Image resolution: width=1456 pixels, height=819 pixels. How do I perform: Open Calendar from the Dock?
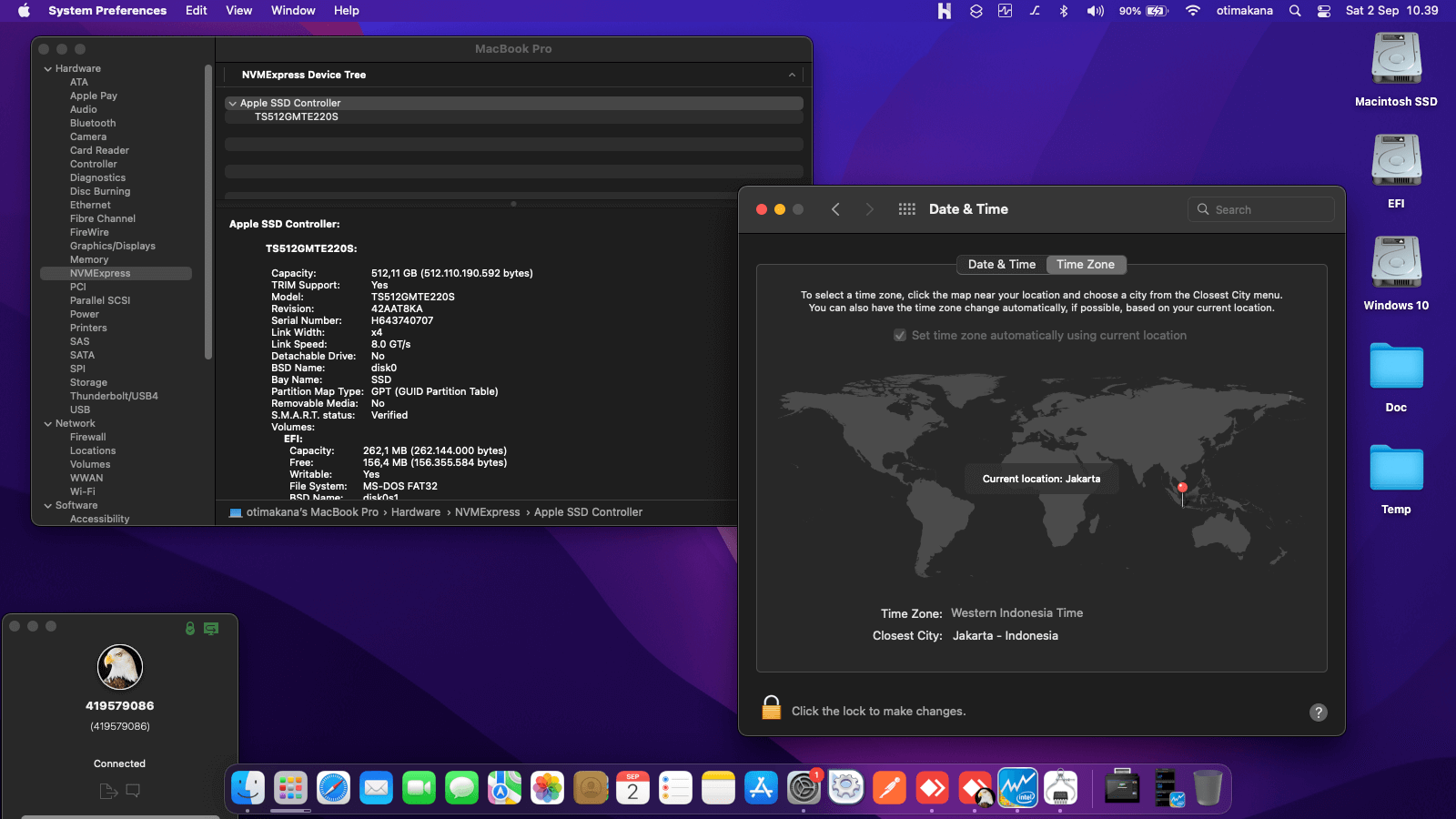(x=632, y=788)
